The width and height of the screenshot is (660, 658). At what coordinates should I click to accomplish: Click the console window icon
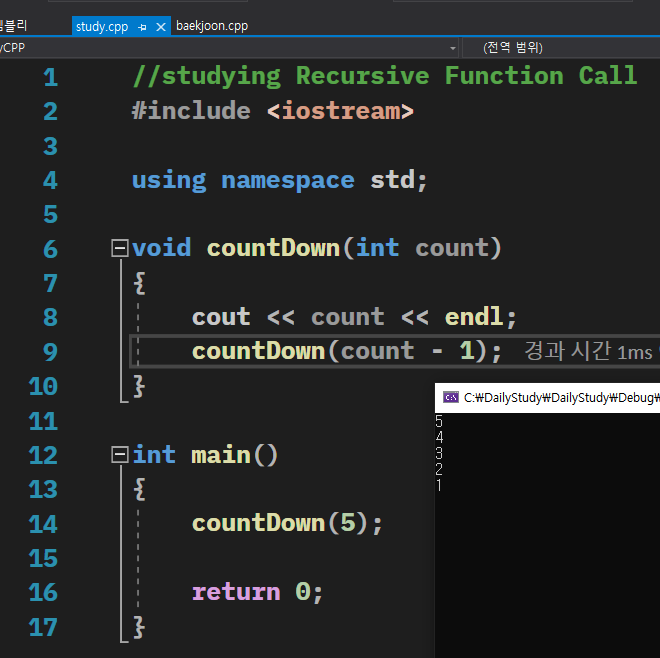coord(451,397)
